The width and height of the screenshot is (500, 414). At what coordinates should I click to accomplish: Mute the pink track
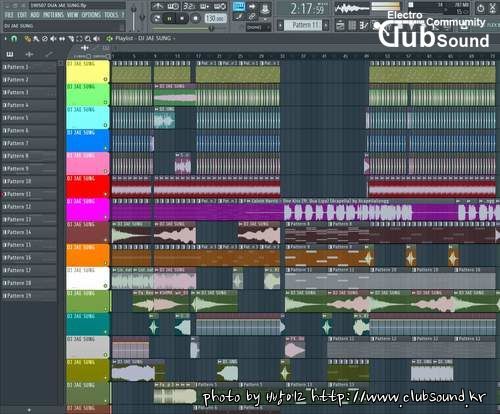point(106,171)
